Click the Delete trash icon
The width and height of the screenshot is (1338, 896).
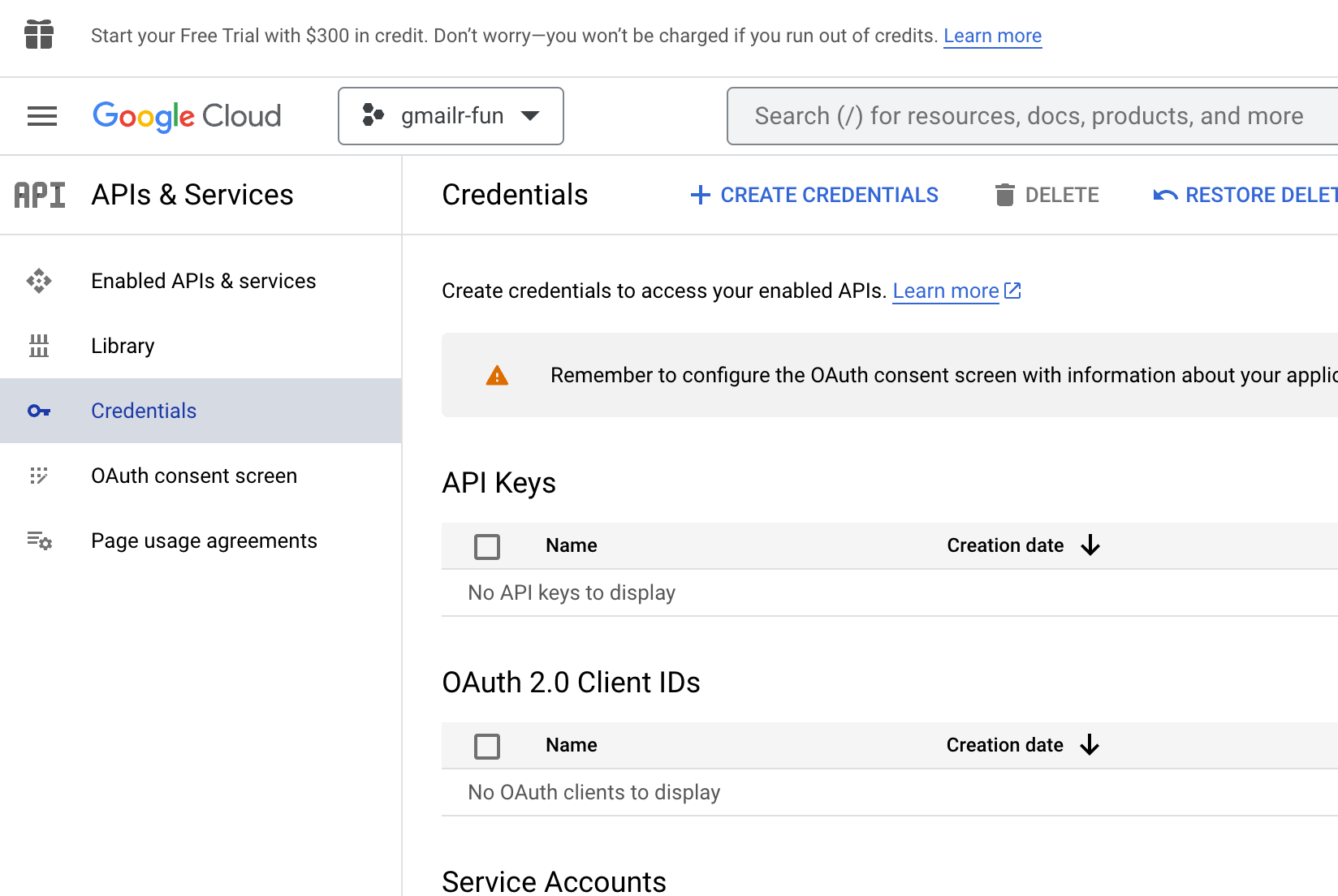point(1006,195)
